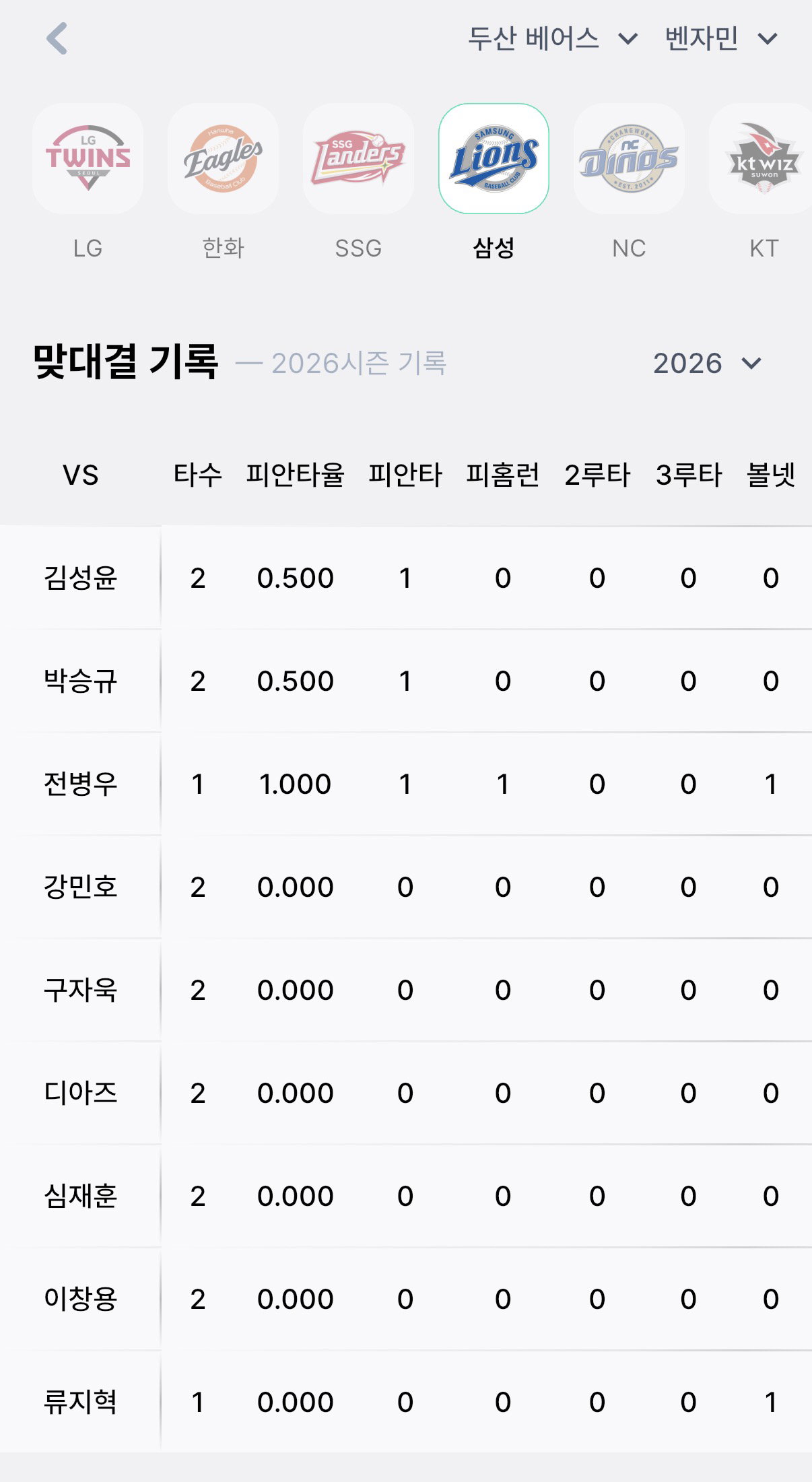Open batter 류지혁 row

(x=406, y=1403)
